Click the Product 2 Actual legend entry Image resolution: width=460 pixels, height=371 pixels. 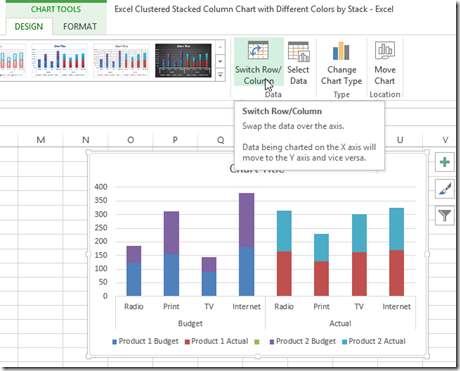click(x=374, y=341)
